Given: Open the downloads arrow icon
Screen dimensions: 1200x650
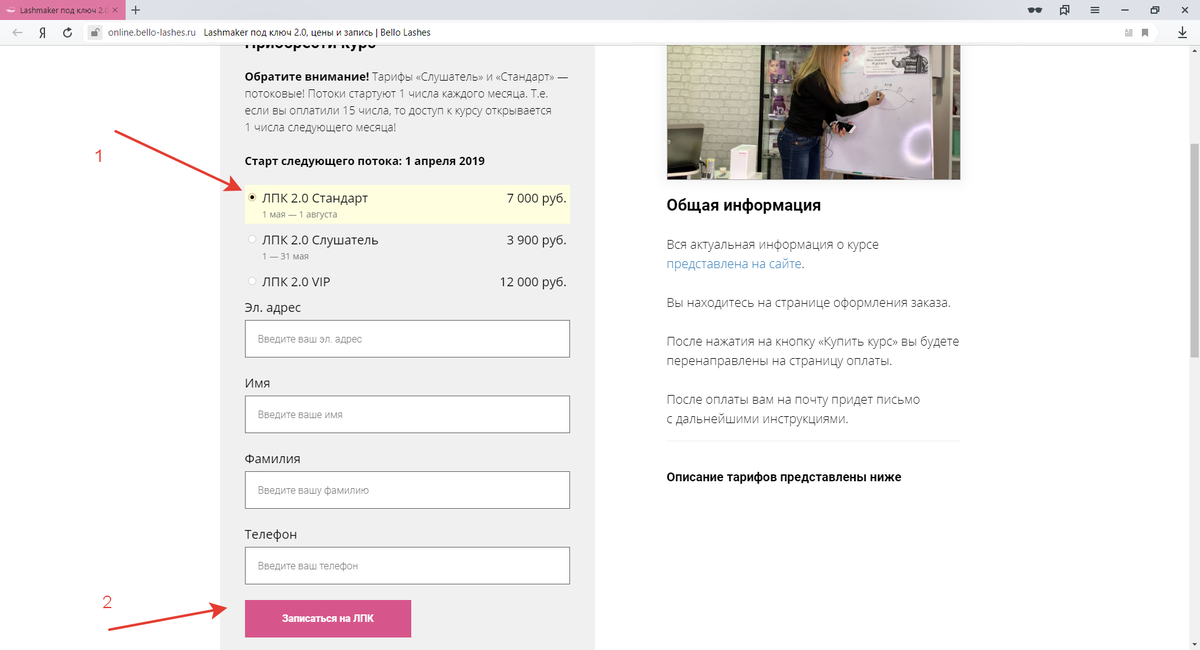Looking at the screenshot, I should (1182, 32).
